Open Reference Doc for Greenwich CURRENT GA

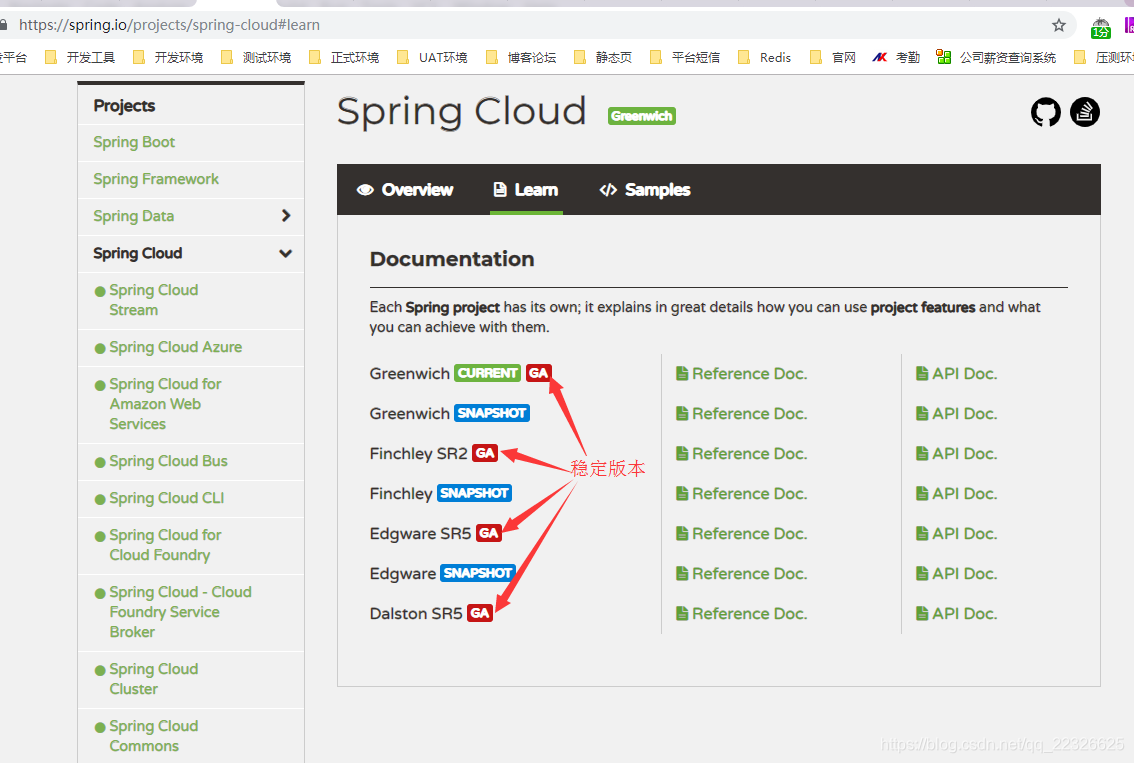[x=741, y=374]
